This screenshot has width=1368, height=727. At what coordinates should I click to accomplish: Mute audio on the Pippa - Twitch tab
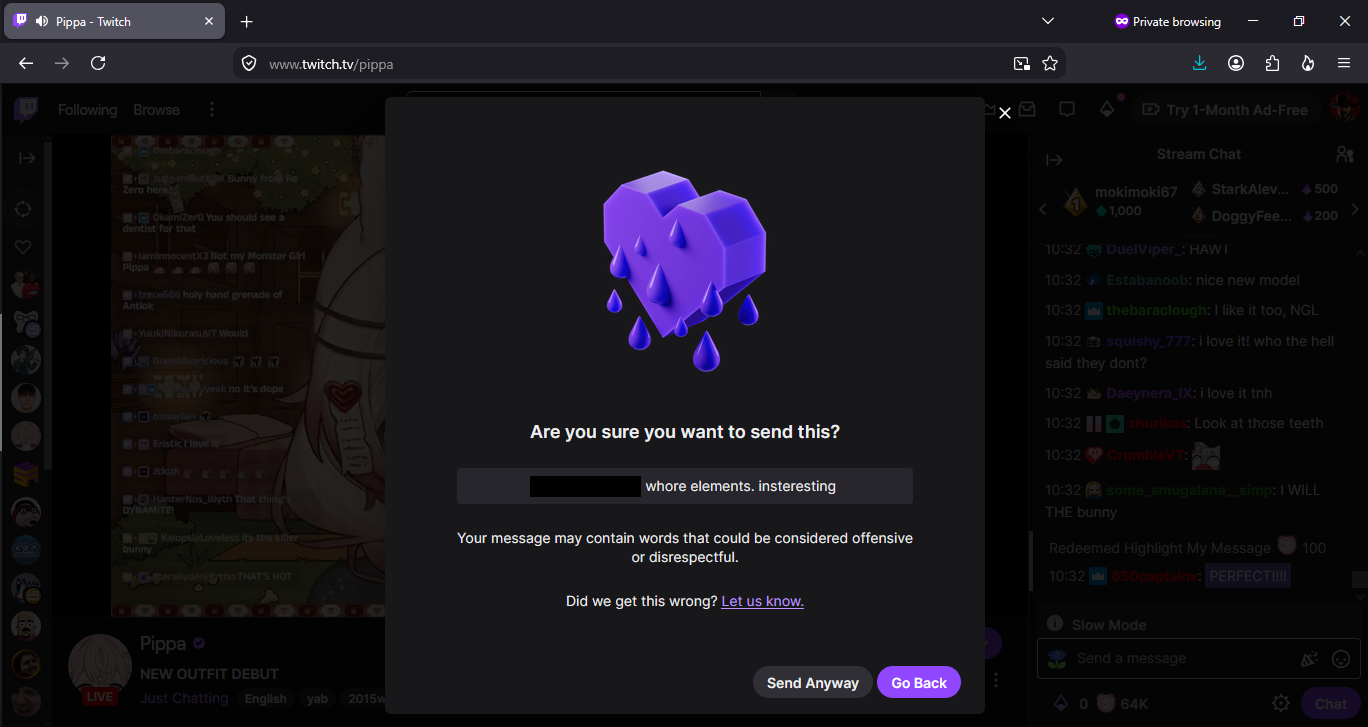41,21
